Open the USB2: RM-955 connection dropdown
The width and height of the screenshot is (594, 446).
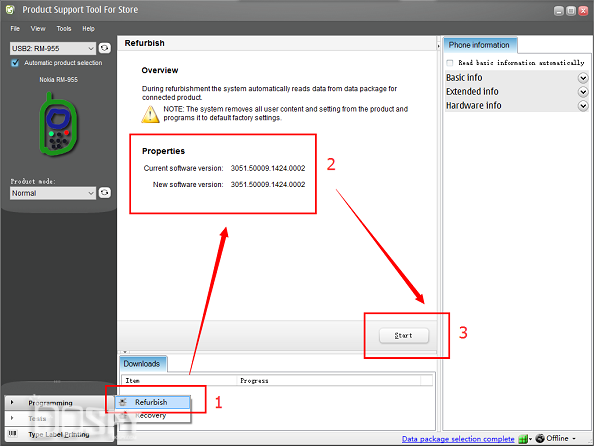coord(53,49)
